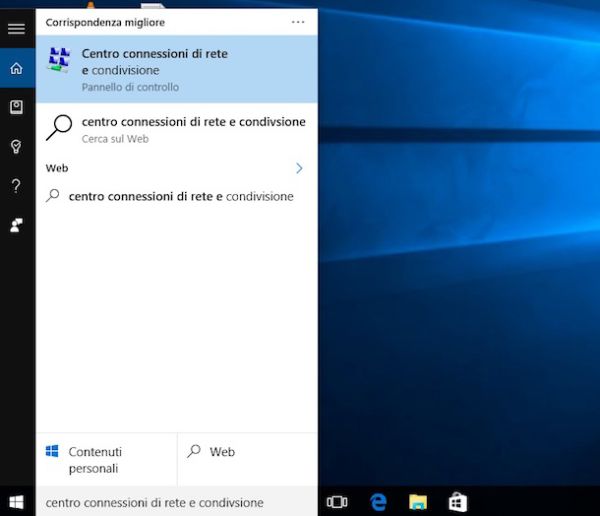This screenshot has height=516, width=600.
Task: Open the lightbulb Reminders icon
Action: click(x=16, y=147)
